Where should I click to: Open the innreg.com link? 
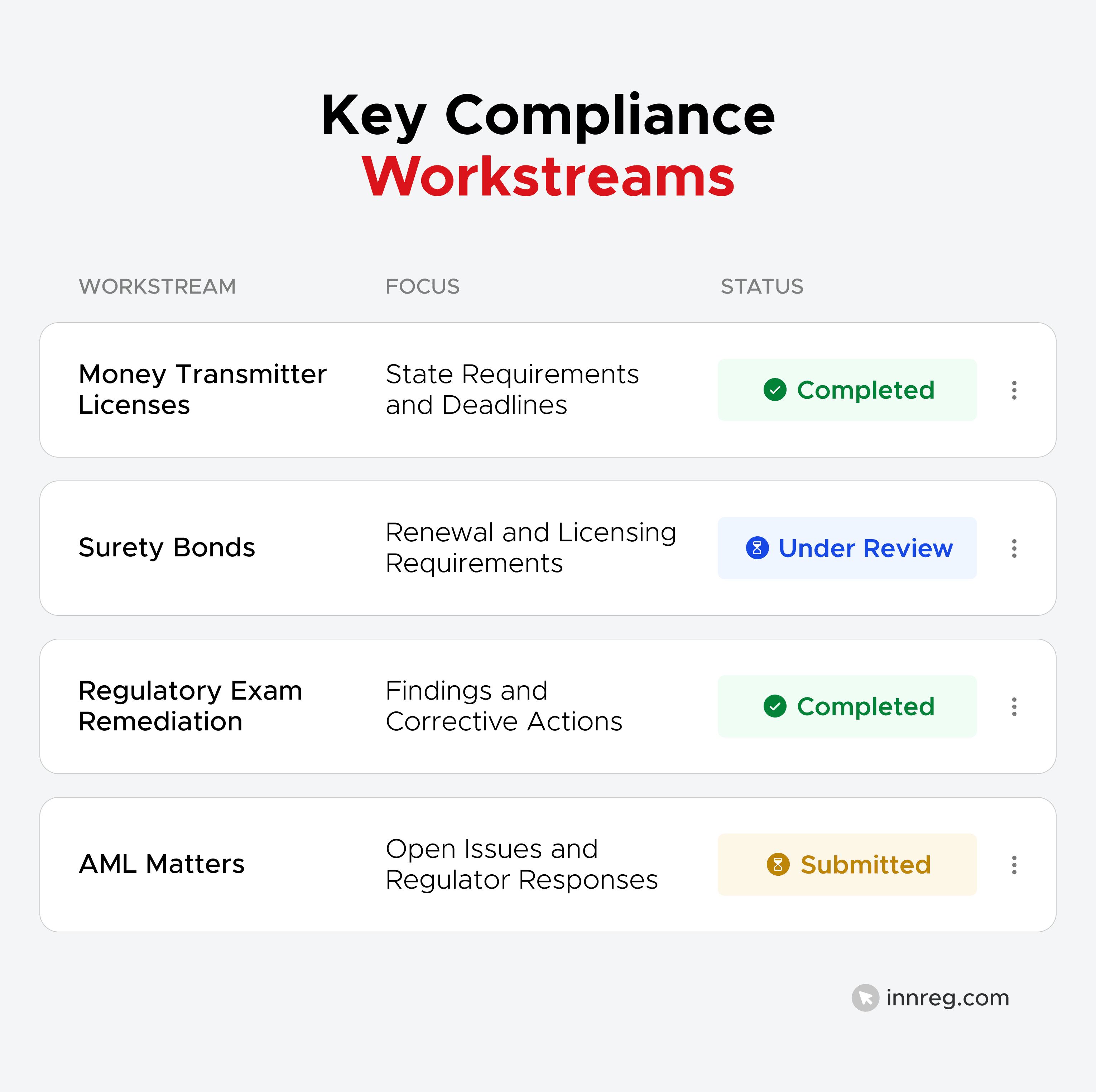click(947, 998)
